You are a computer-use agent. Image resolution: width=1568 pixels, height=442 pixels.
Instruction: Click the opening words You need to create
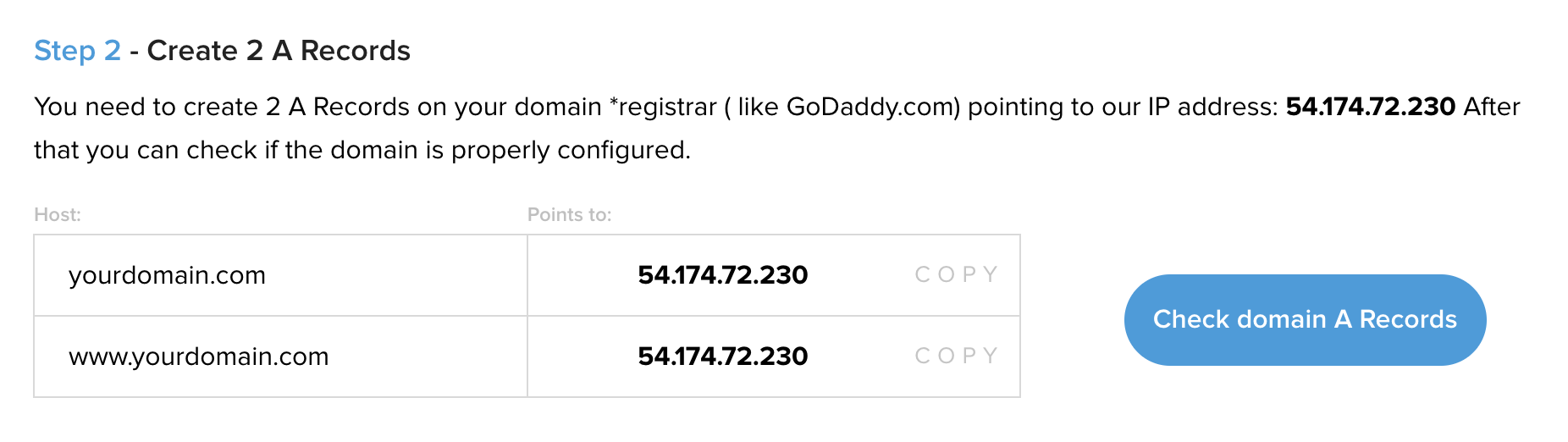pos(146,107)
